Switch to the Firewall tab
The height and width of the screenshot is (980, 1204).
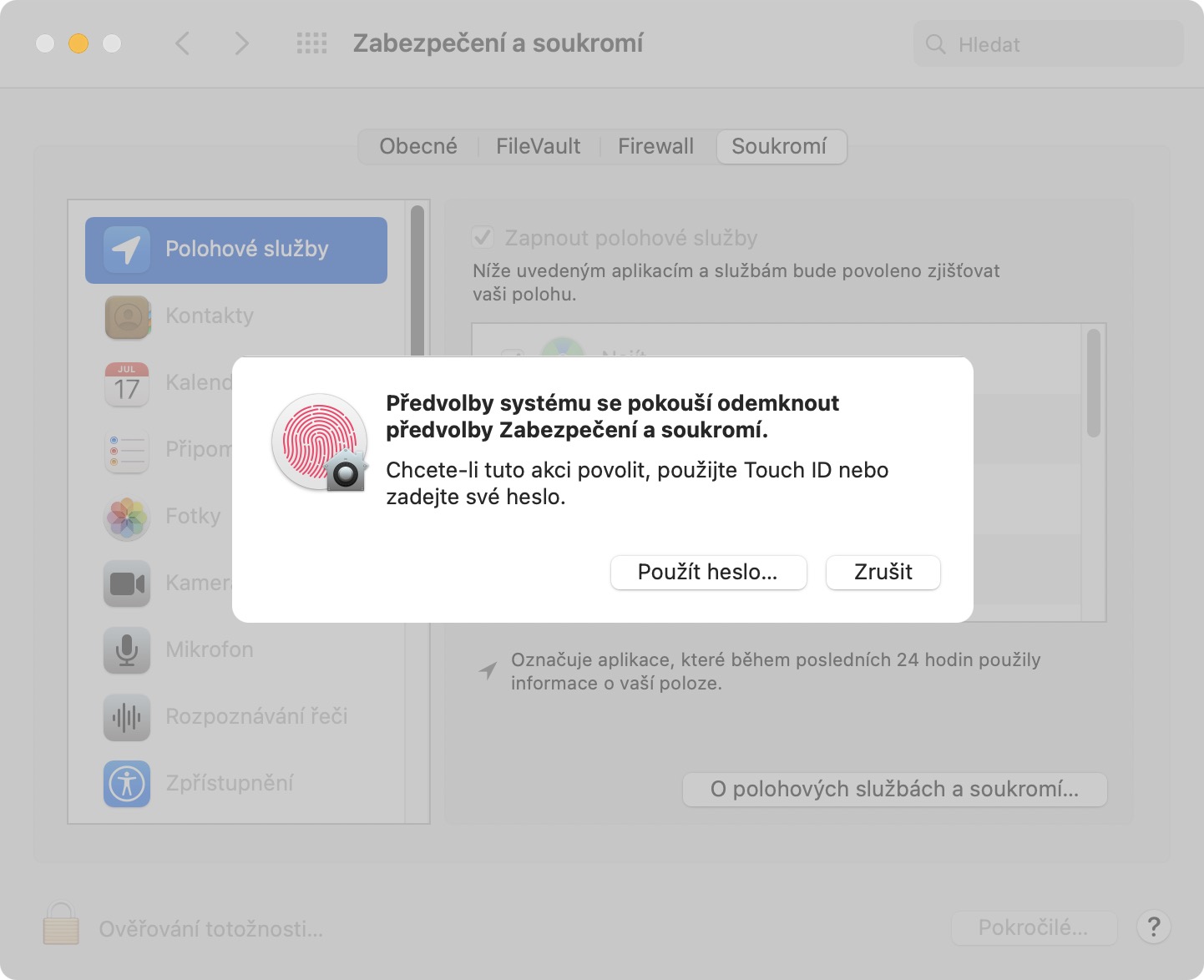tap(656, 147)
